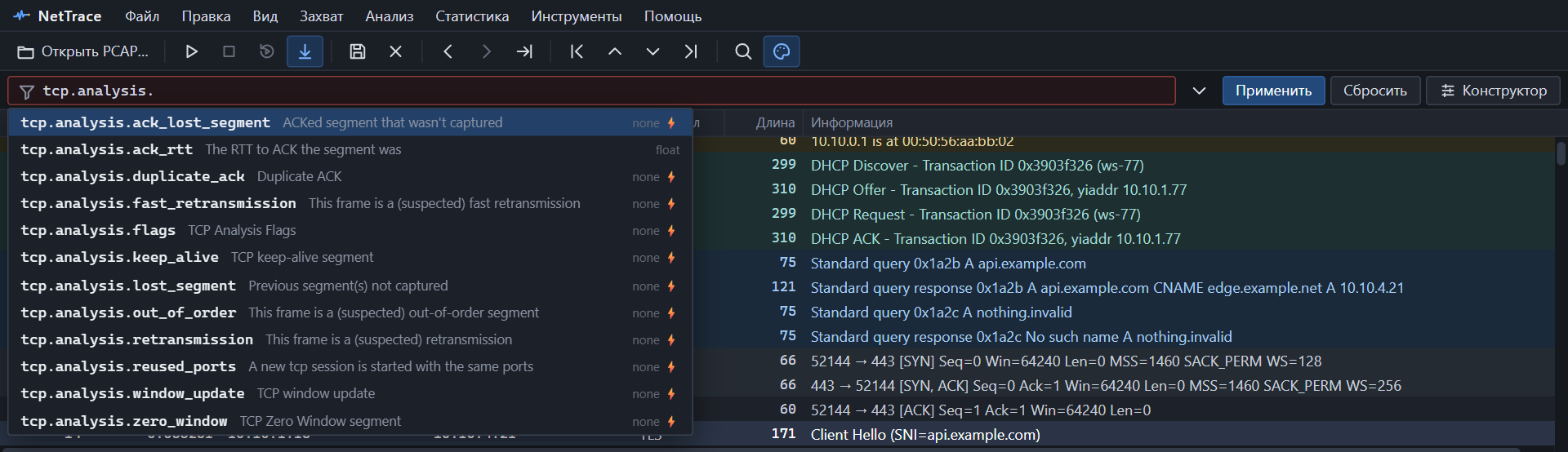Close the capture file with X icon
The width and height of the screenshot is (1568, 452).
[x=396, y=51]
